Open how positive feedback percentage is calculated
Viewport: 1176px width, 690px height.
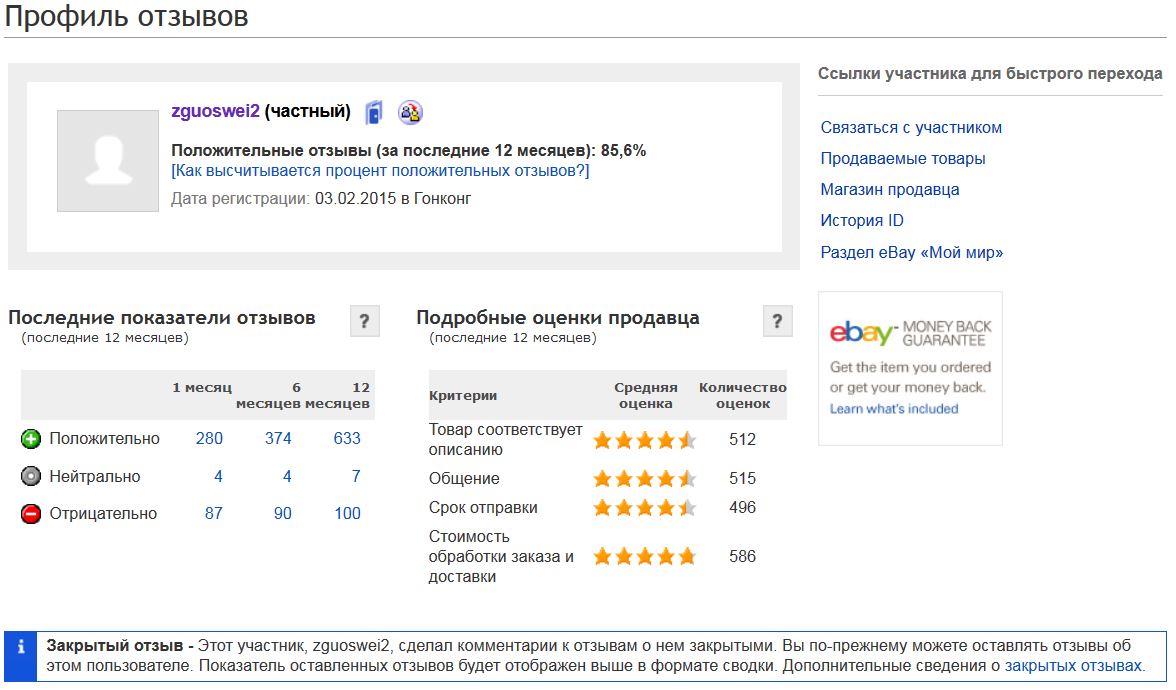(x=380, y=171)
